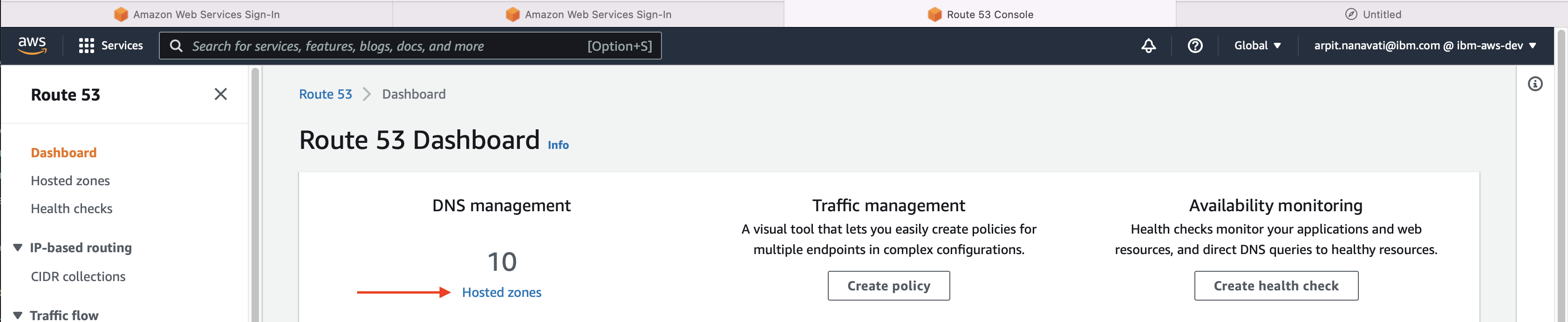The height and width of the screenshot is (322, 1568).
Task: Click the Untitled tab compass icon
Action: (x=1351, y=14)
